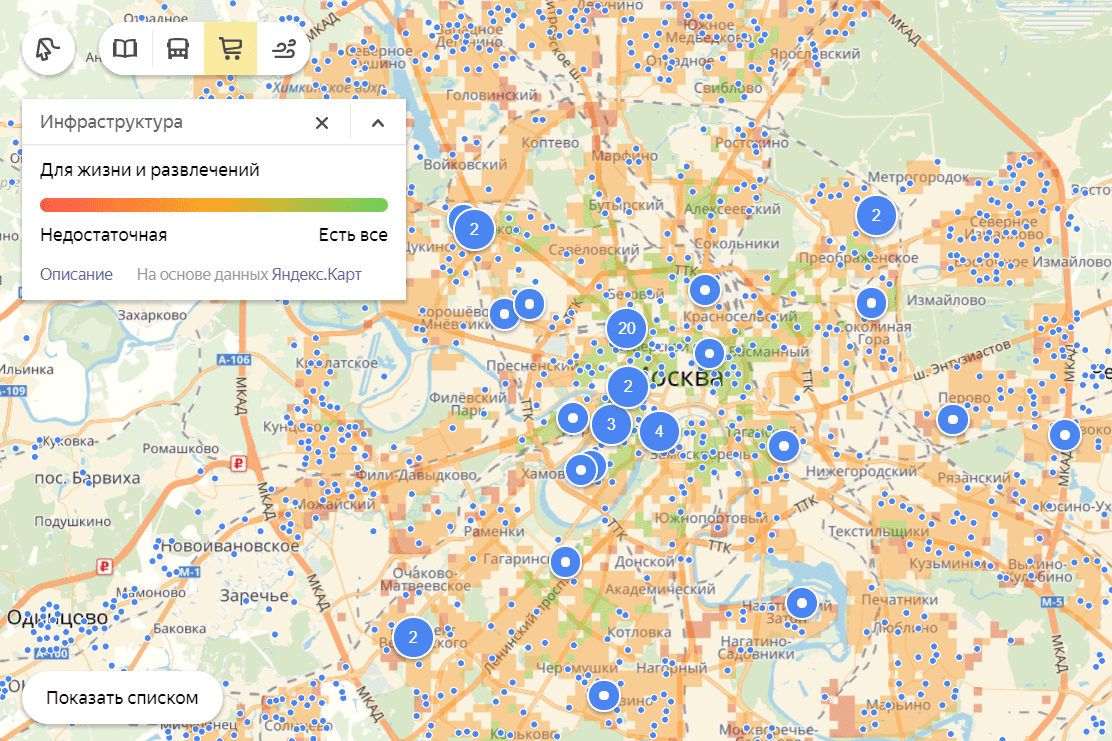This screenshot has width=1112, height=741.
Task: Open the cluster marker labeled 4
Action: click(658, 432)
